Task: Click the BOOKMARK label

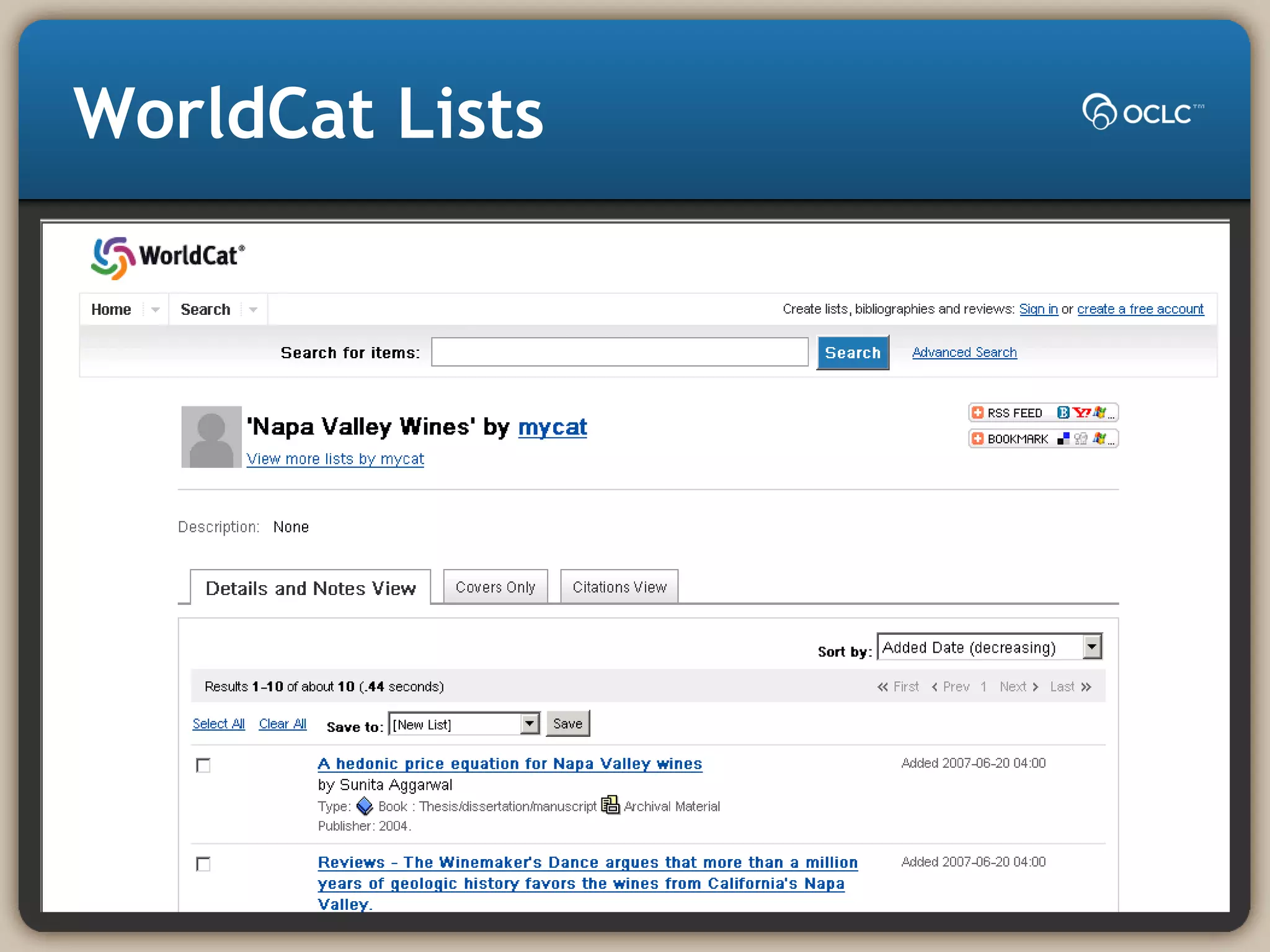Action: (1018, 439)
